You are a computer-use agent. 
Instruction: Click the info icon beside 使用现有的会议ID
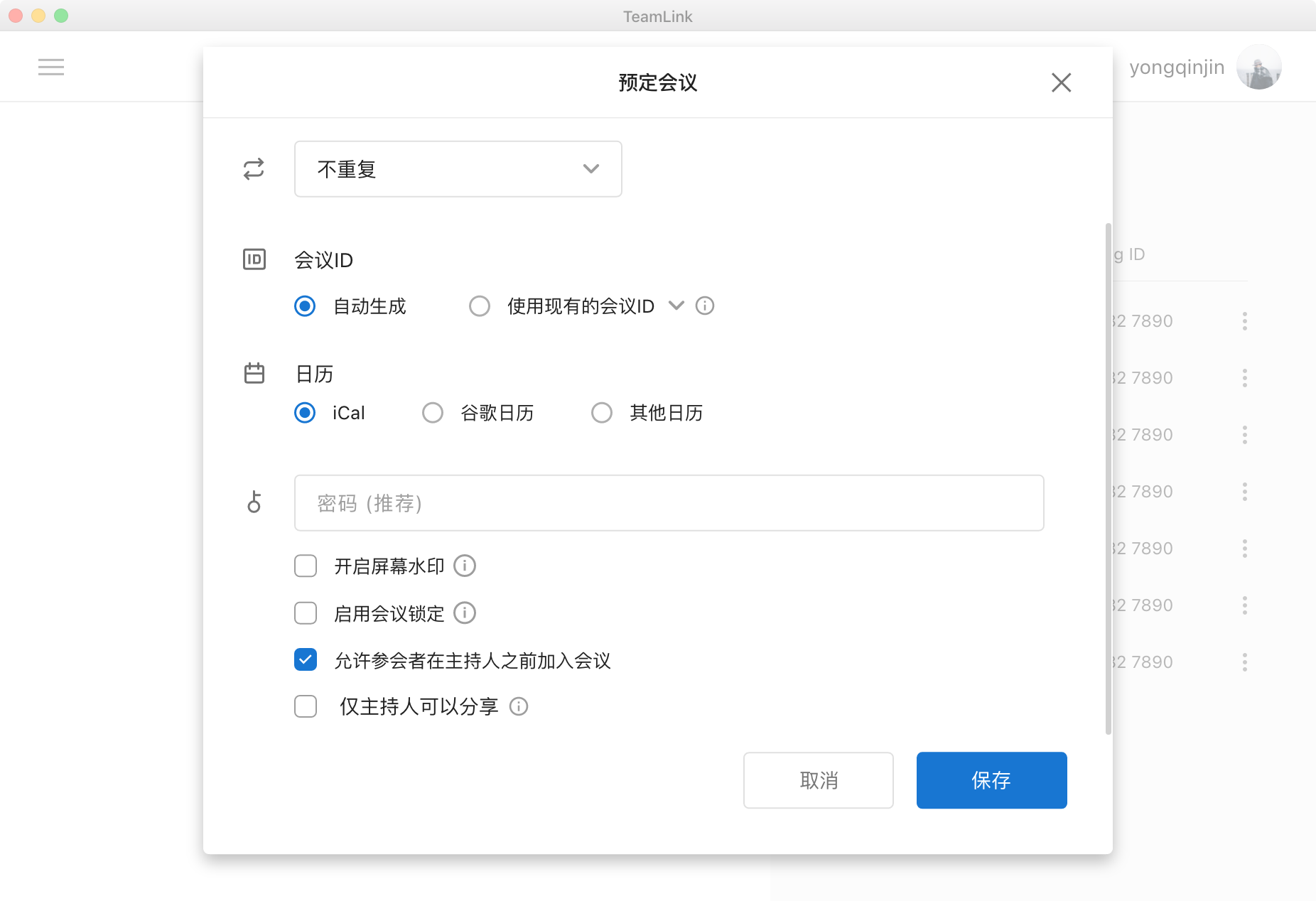[704, 306]
